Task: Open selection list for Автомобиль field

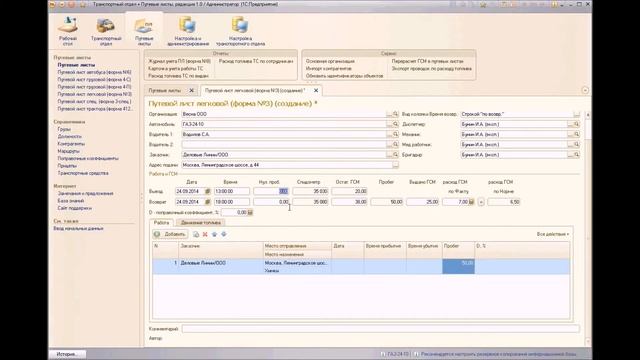Action: tap(389, 124)
